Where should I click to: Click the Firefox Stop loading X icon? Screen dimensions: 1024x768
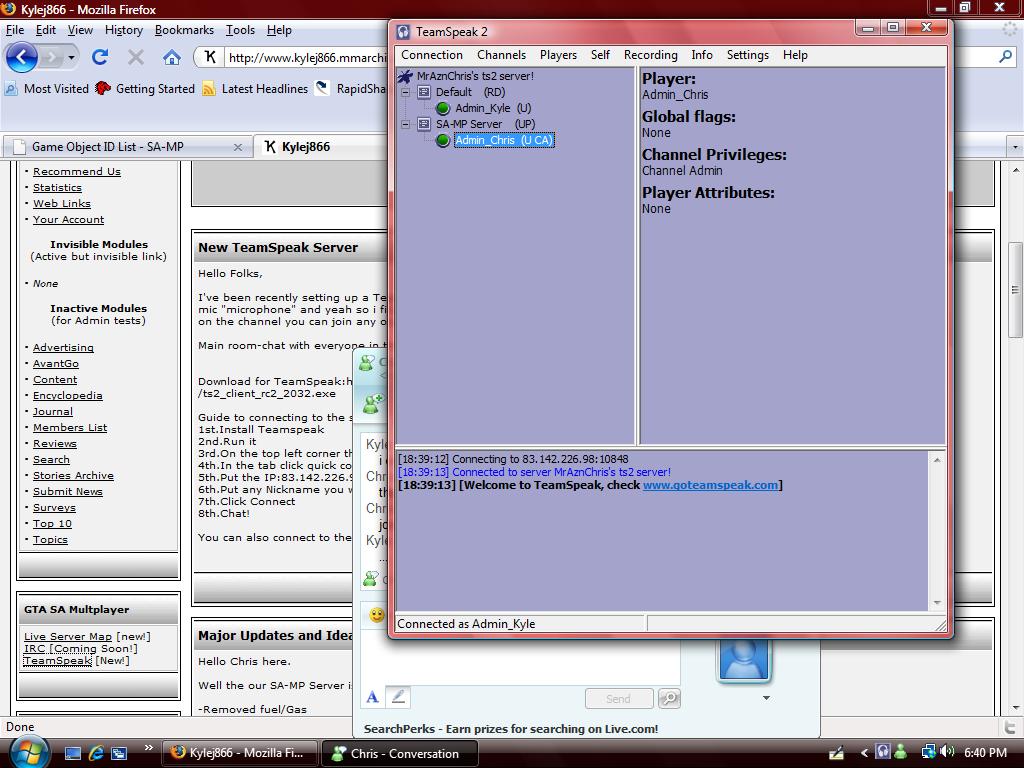point(136,57)
